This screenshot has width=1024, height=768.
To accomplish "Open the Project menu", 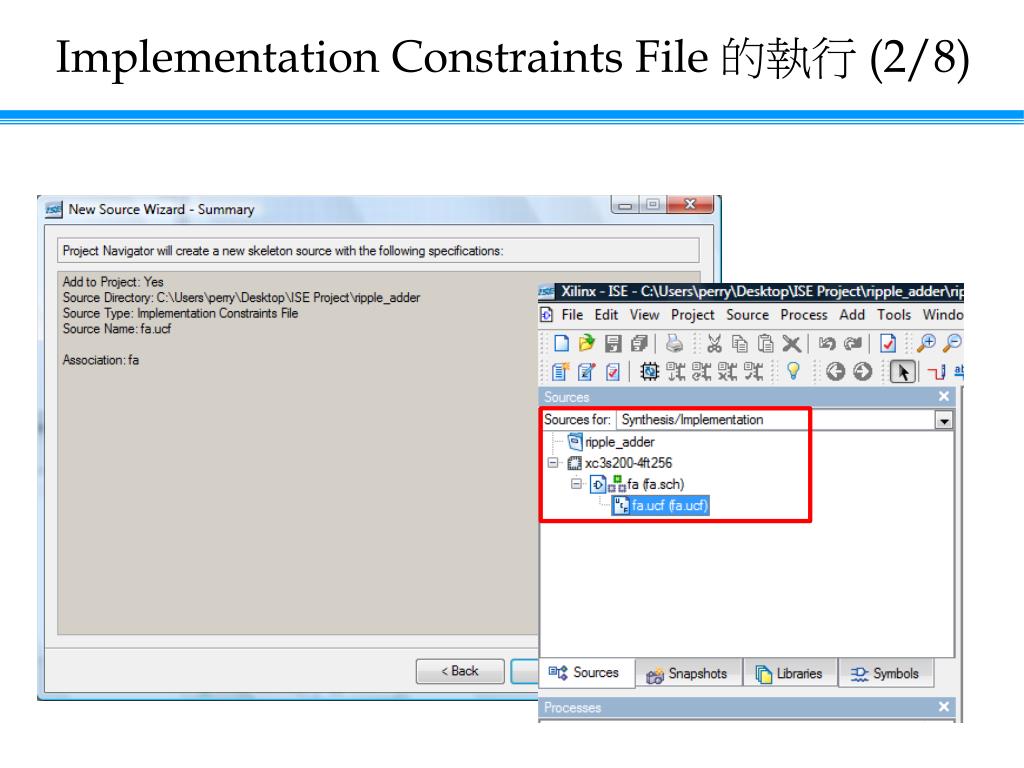I will (692, 315).
